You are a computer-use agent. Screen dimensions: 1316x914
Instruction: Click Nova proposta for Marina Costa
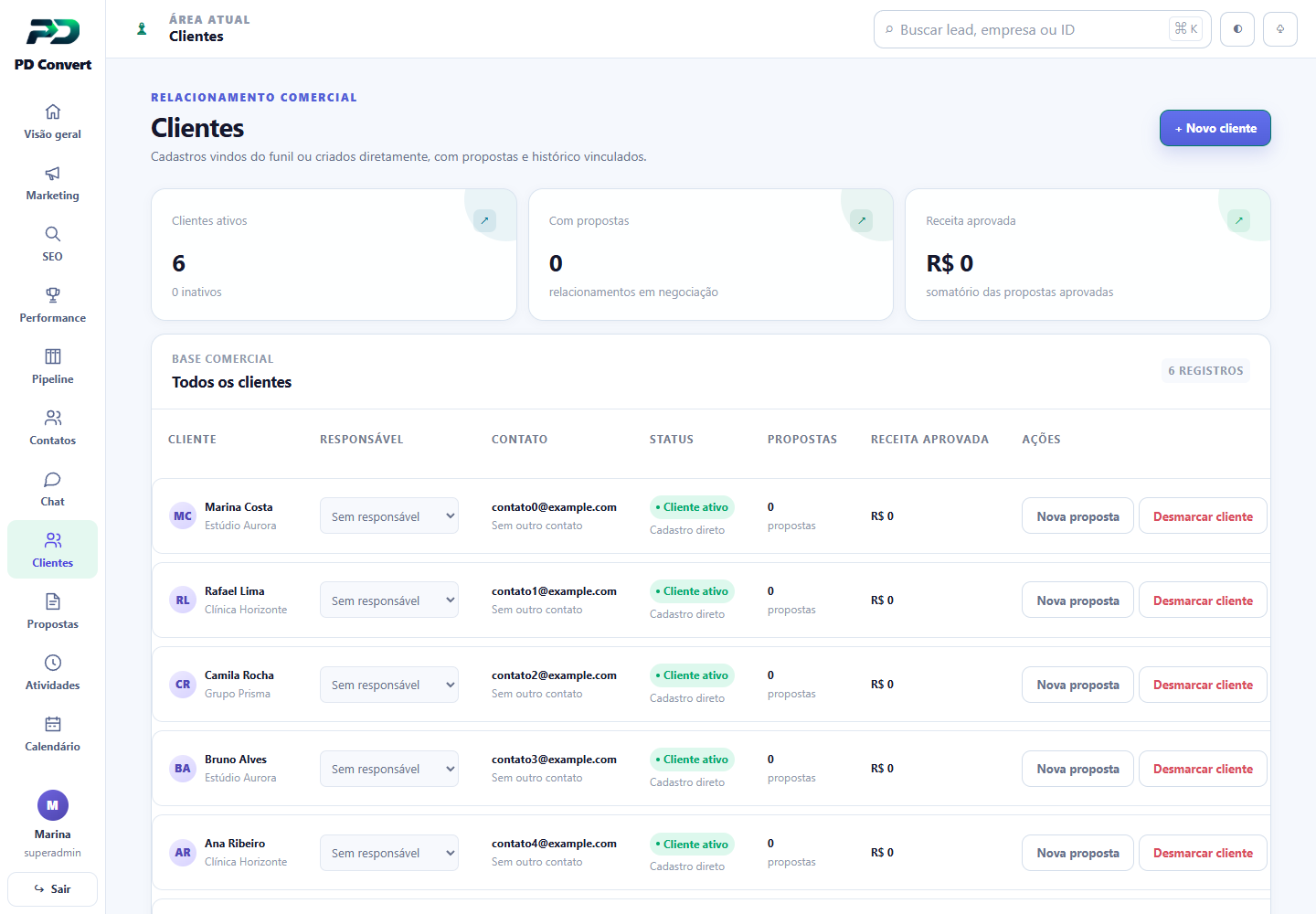(1077, 516)
